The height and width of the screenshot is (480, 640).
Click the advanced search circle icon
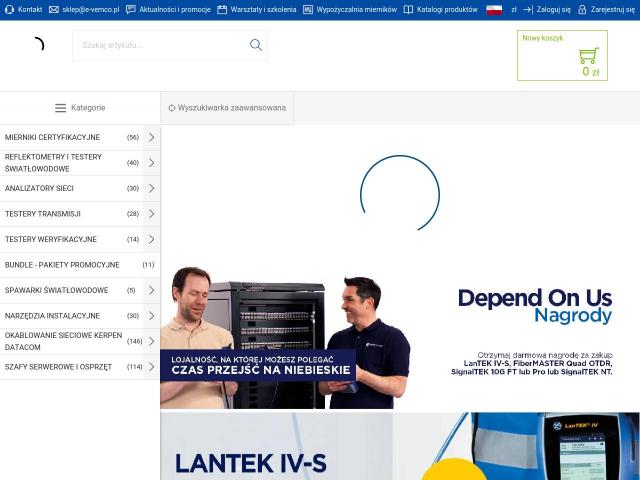point(172,108)
